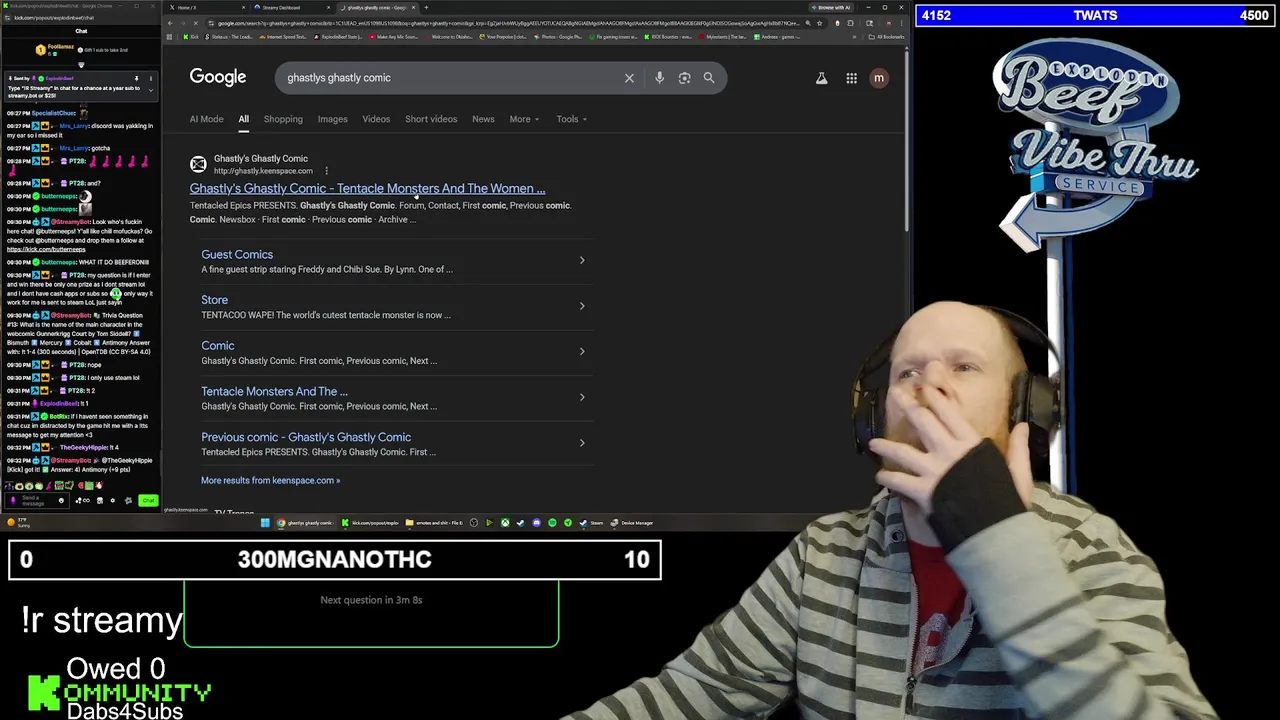1280x720 pixels.
Task: Switch to the Home / X browser tab
Action: click(205, 8)
